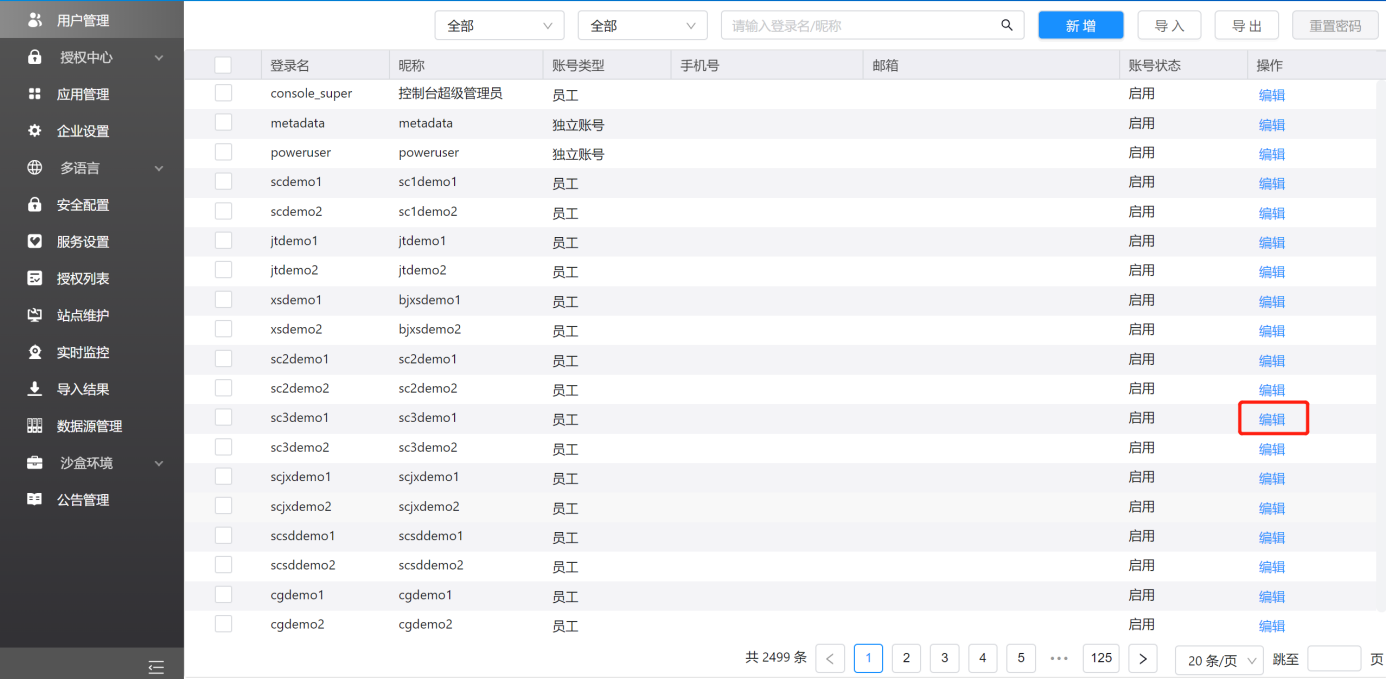Click the 跳至 page number input field

pos(1333,659)
